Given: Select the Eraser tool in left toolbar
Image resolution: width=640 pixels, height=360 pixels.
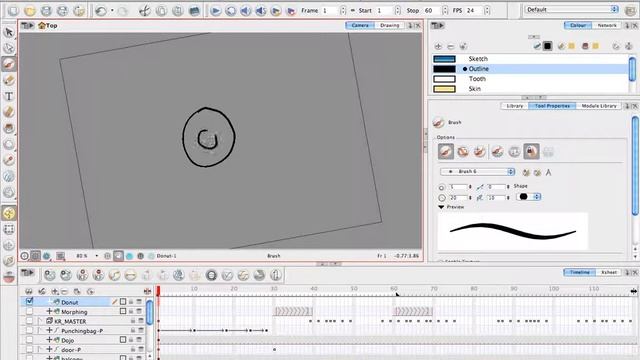Looking at the screenshot, I should [x=9, y=112].
